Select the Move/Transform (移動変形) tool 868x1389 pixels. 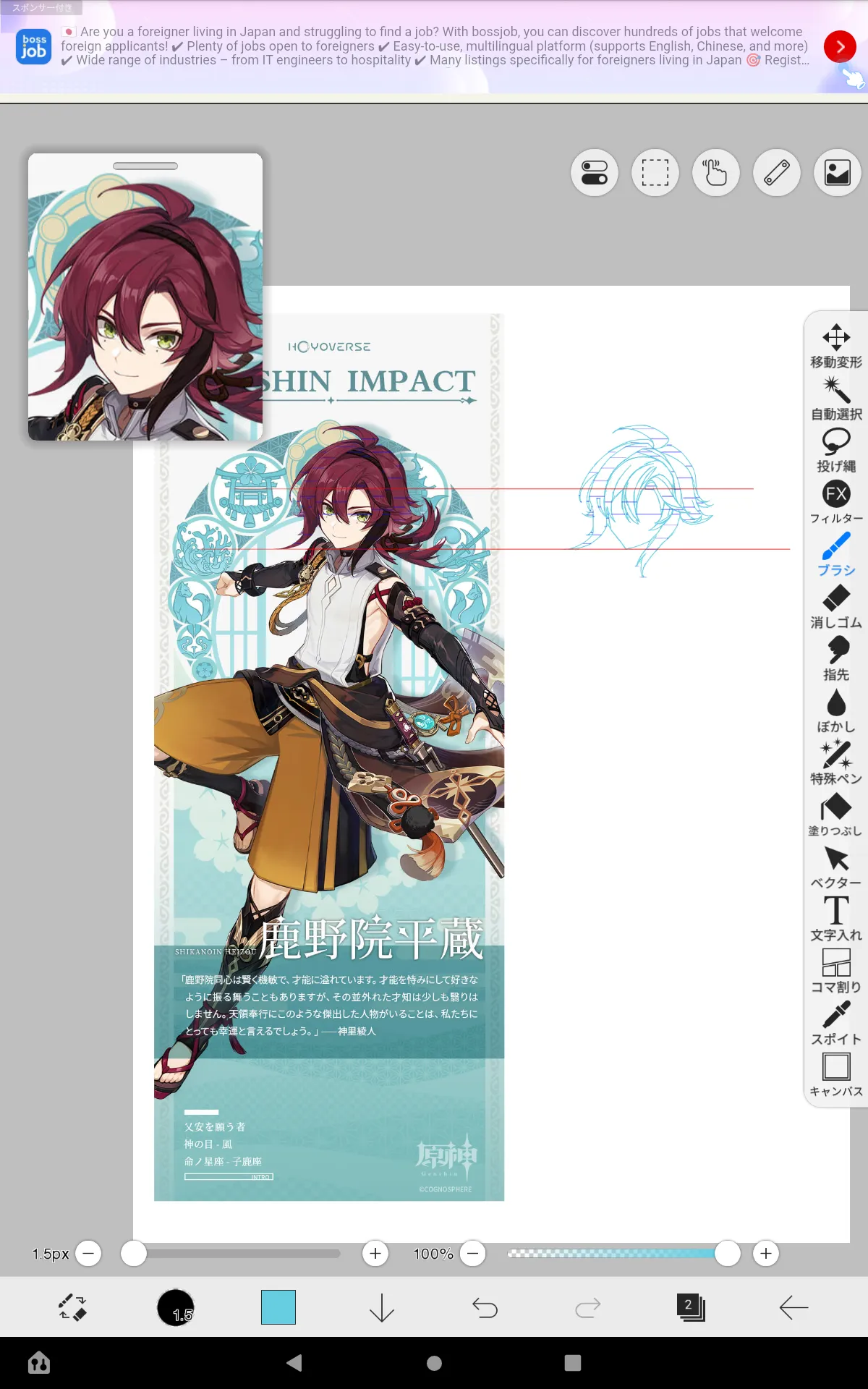pyautogui.click(x=836, y=347)
